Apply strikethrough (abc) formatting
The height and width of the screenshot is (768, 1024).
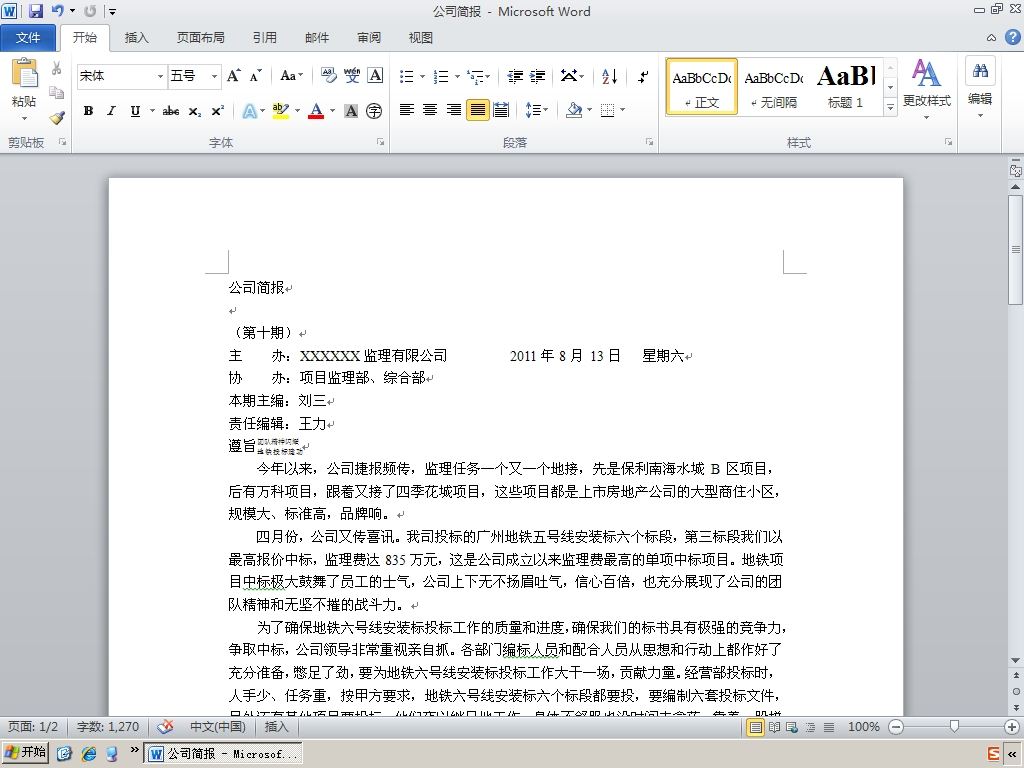tap(171, 111)
